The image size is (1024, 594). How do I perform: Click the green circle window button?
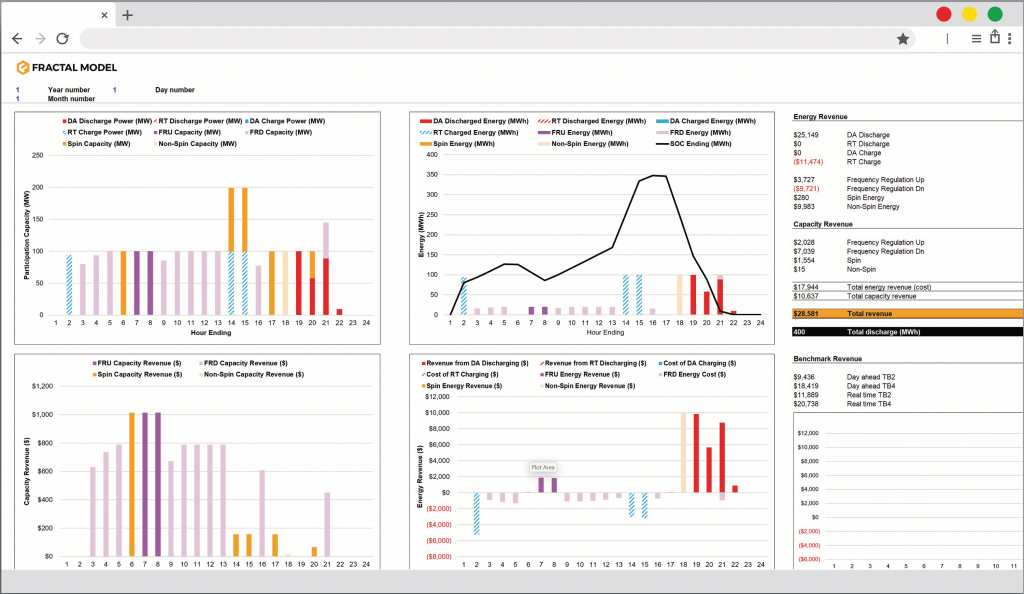pos(995,14)
